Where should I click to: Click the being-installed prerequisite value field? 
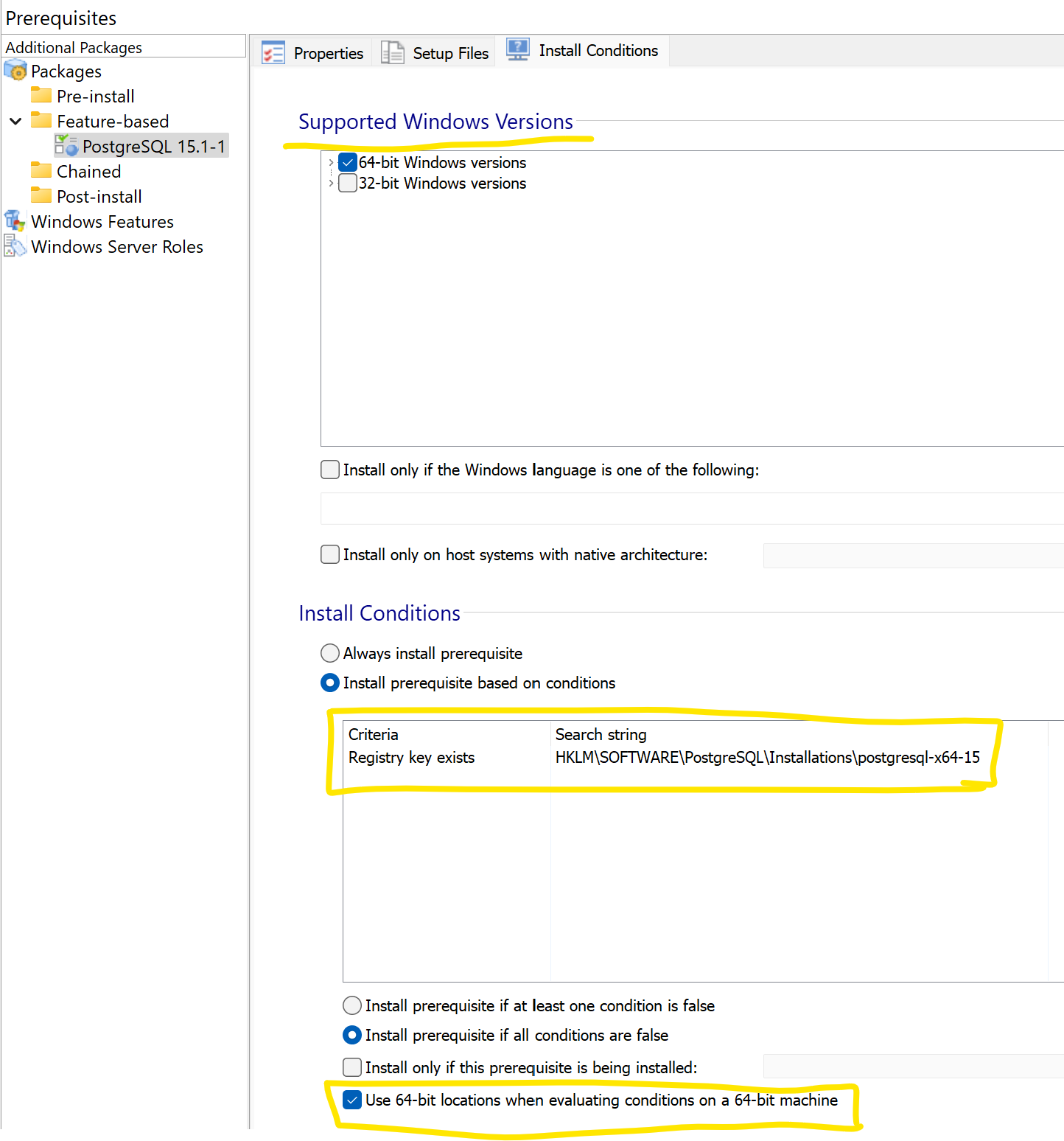point(914,1066)
